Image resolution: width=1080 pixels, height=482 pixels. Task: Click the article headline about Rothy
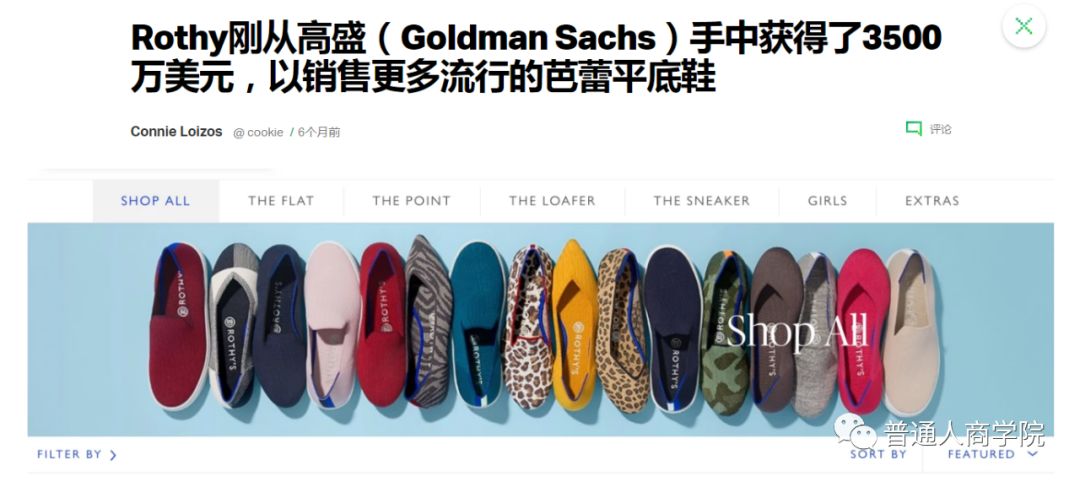(x=536, y=57)
